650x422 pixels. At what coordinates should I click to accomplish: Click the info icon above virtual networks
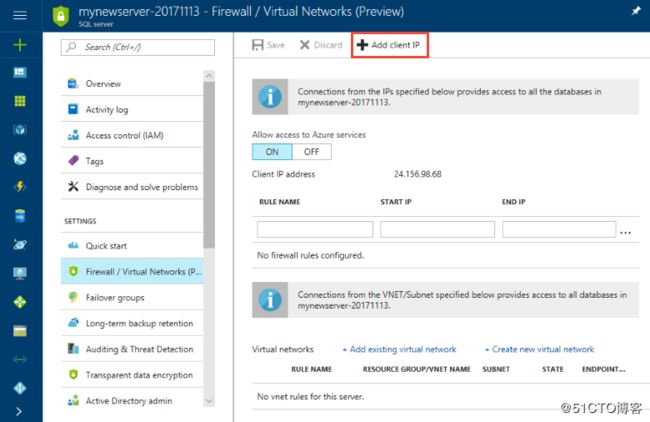pyautogui.click(x=270, y=300)
